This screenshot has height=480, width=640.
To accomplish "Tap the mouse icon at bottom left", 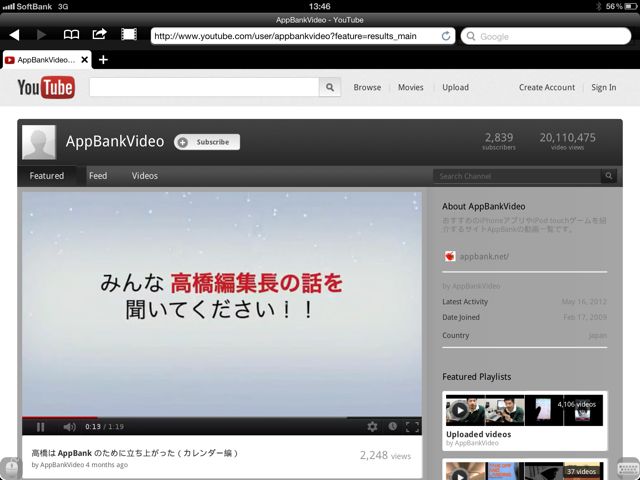I will (11, 469).
